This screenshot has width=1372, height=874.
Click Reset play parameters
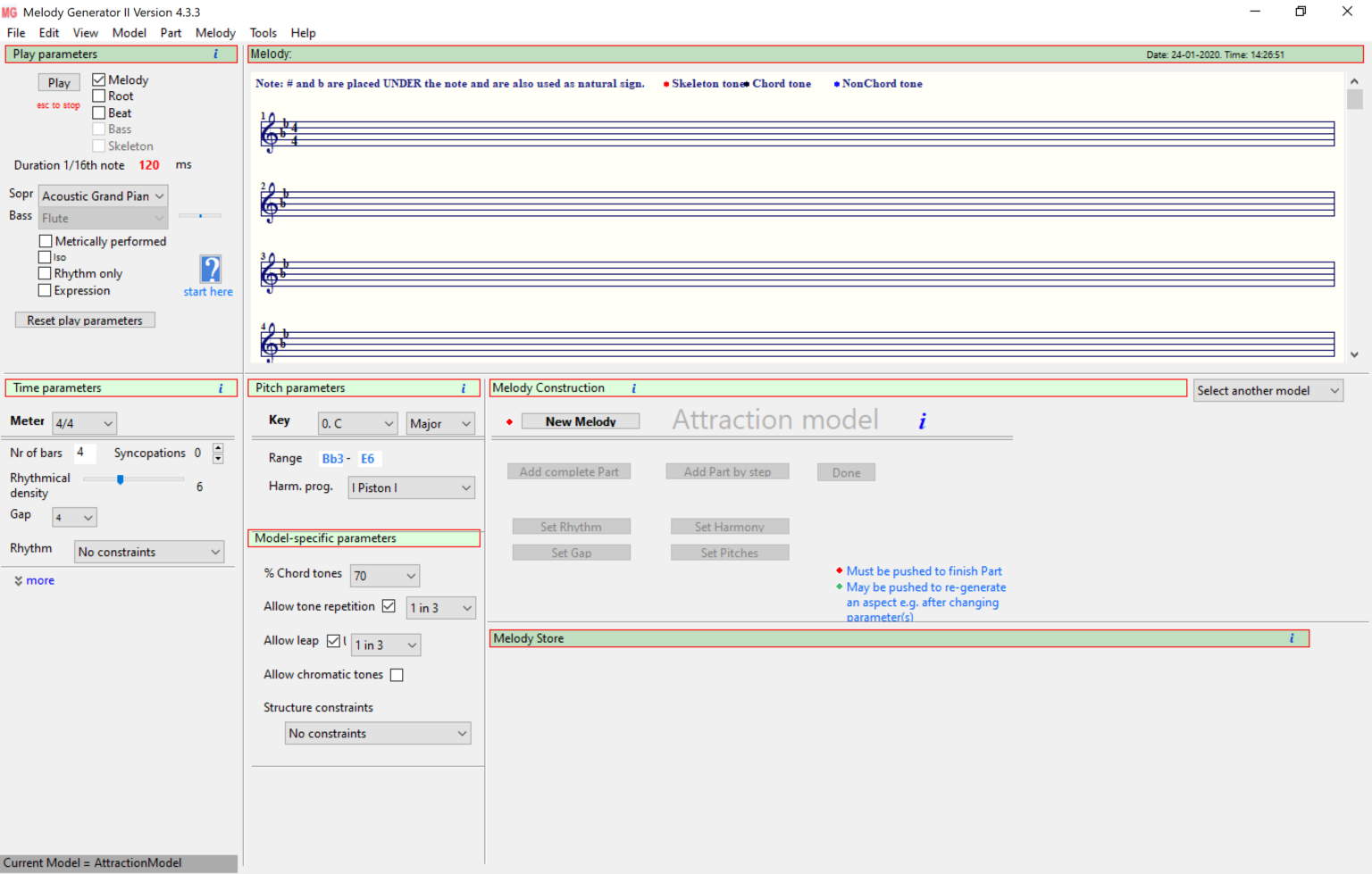point(84,319)
